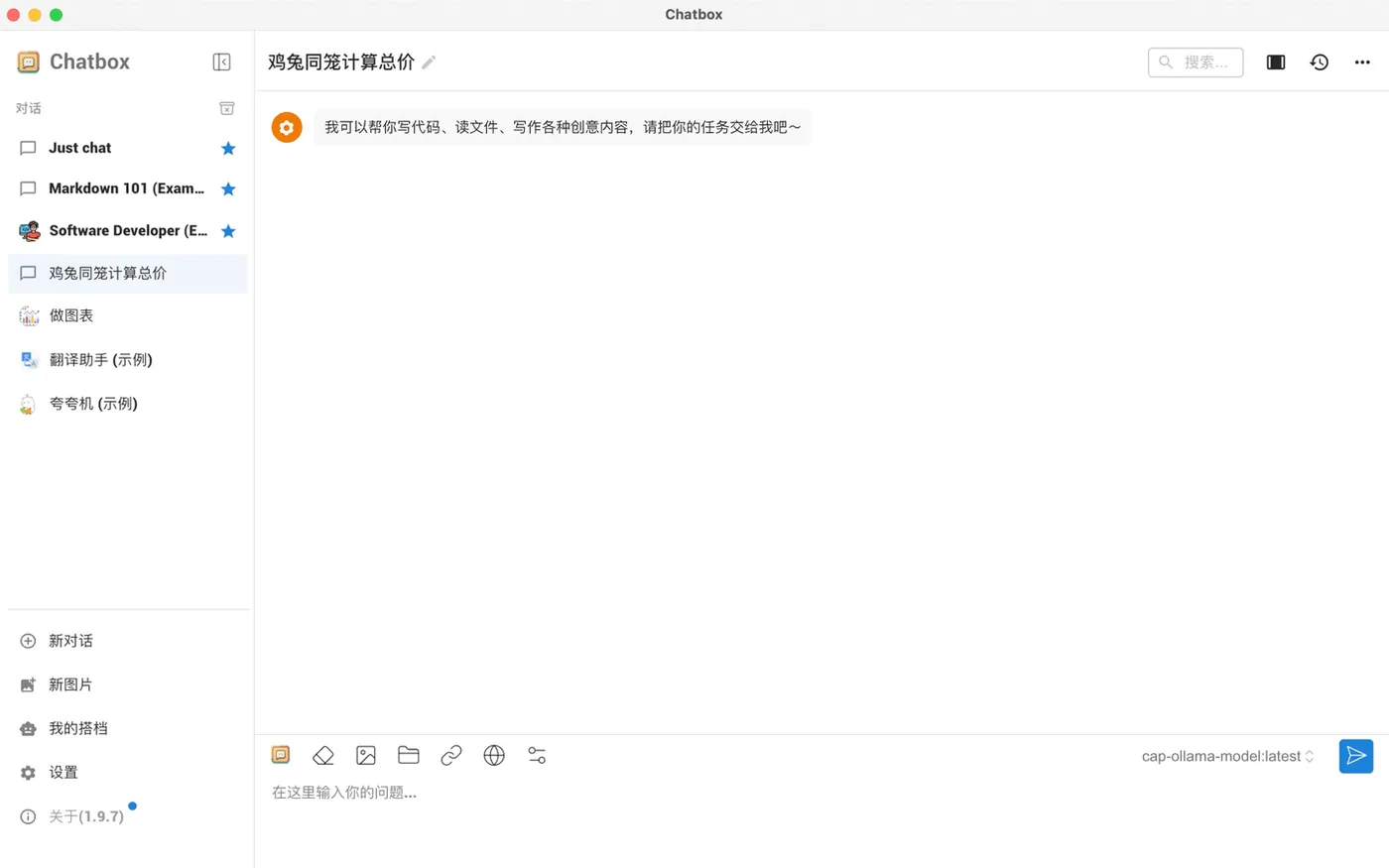
Task: Toggle web browsing with the globe icon
Action: 494,756
